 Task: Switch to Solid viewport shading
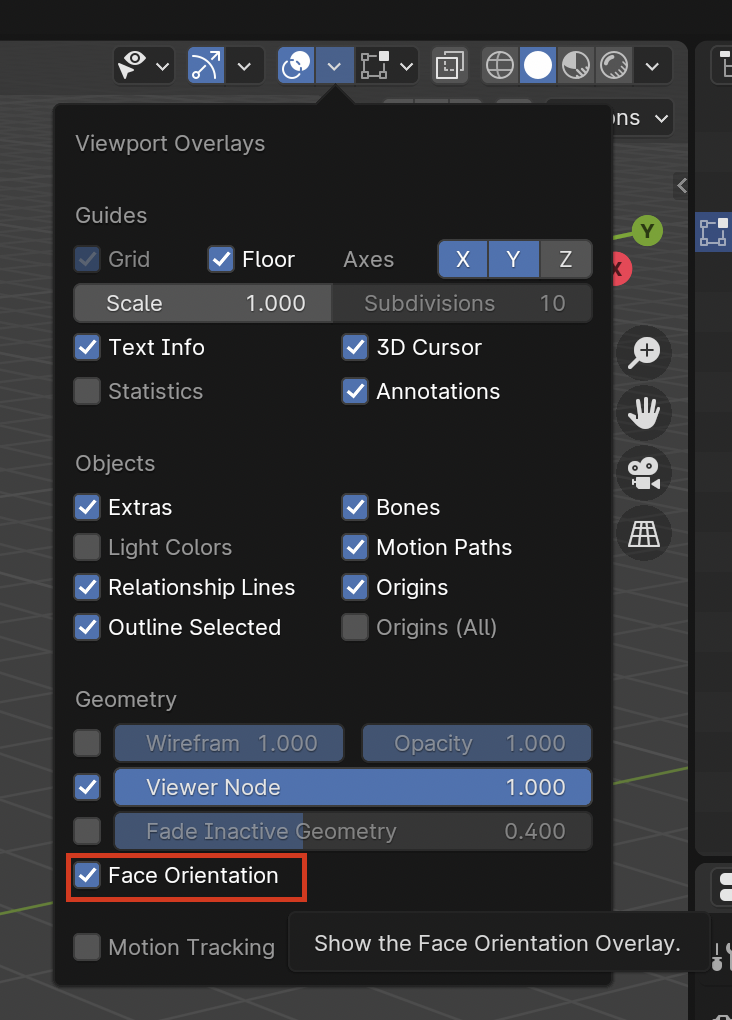pyautogui.click(x=538, y=67)
